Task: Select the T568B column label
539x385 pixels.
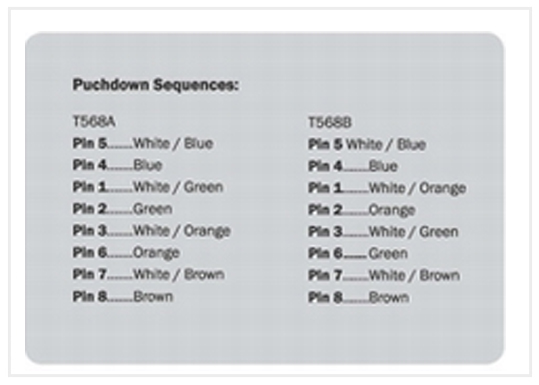Action: coord(330,122)
